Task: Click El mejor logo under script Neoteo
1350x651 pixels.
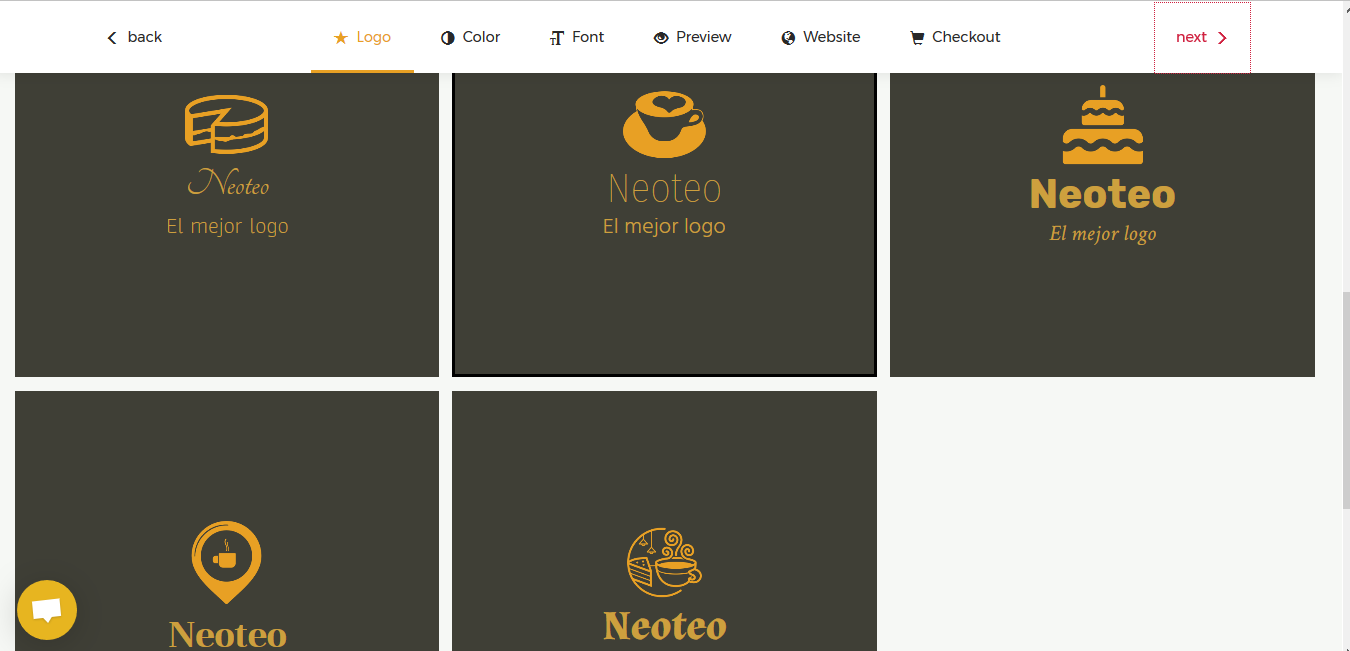Action: pos(227,227)
